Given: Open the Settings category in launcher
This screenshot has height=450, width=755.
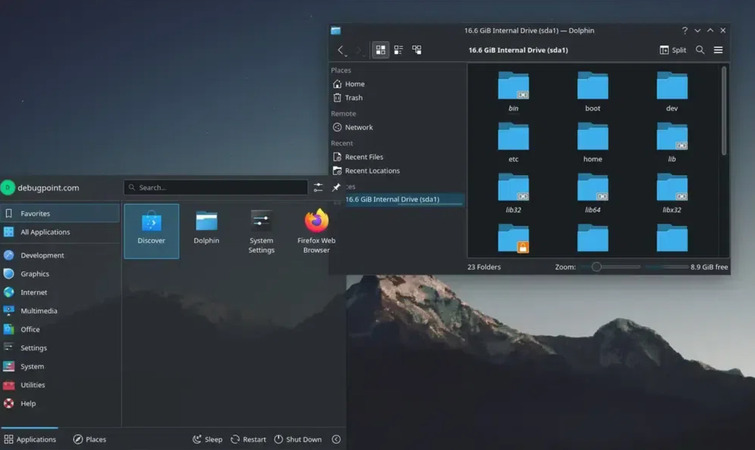Looking at the screenshot, I should click(60, 348).
